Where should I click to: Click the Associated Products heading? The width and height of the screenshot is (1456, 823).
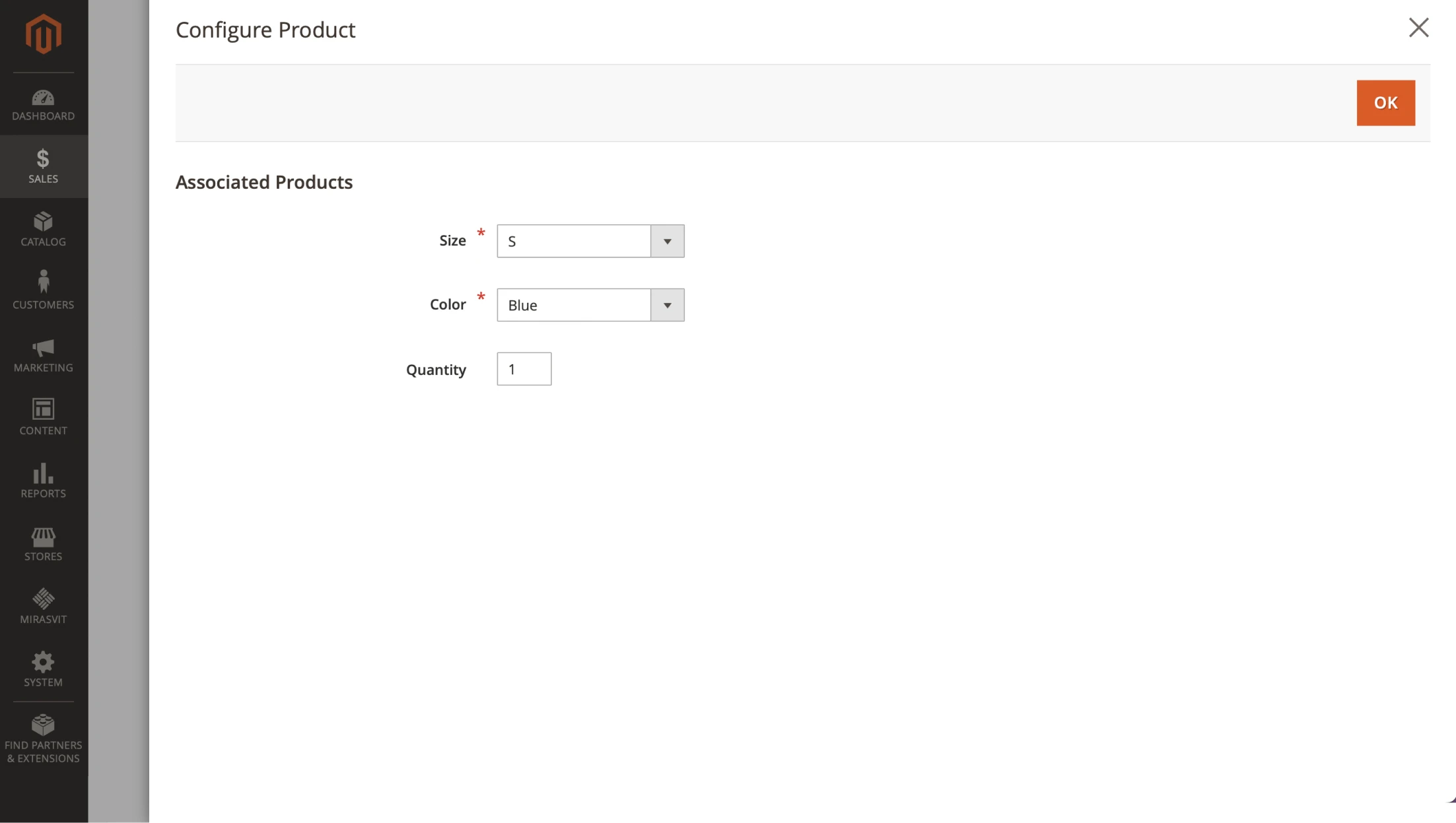pyautogui.click(x=263, y=182)
